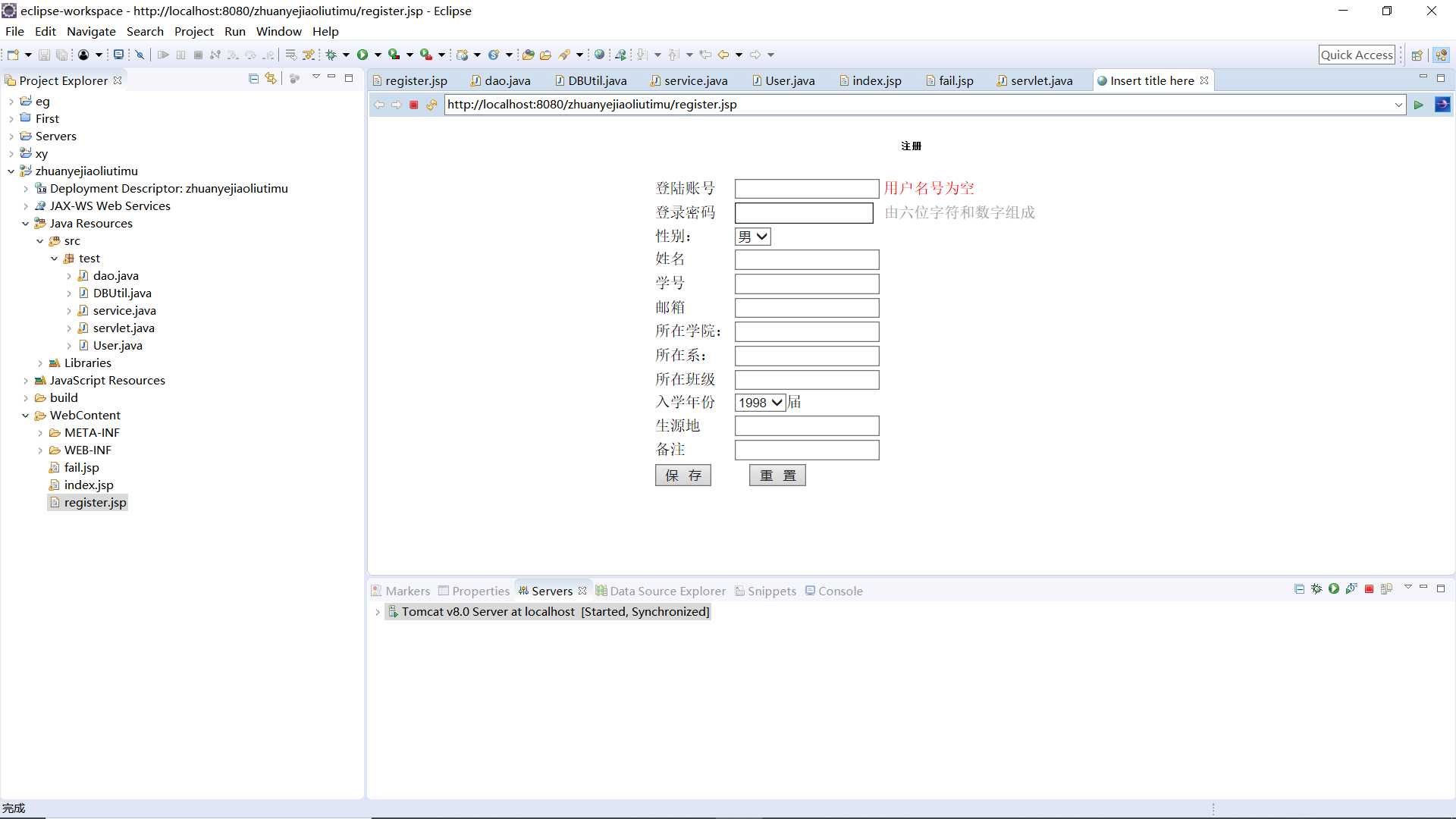Image resolution: width=1456 pixels, height=819 pixels.
Task: Switch to the Markers tab
Action: (400, 591)
